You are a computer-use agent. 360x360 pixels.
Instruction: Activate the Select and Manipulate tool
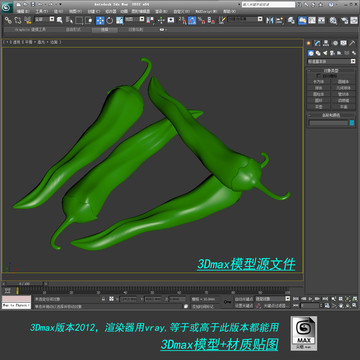coord(161,20)
